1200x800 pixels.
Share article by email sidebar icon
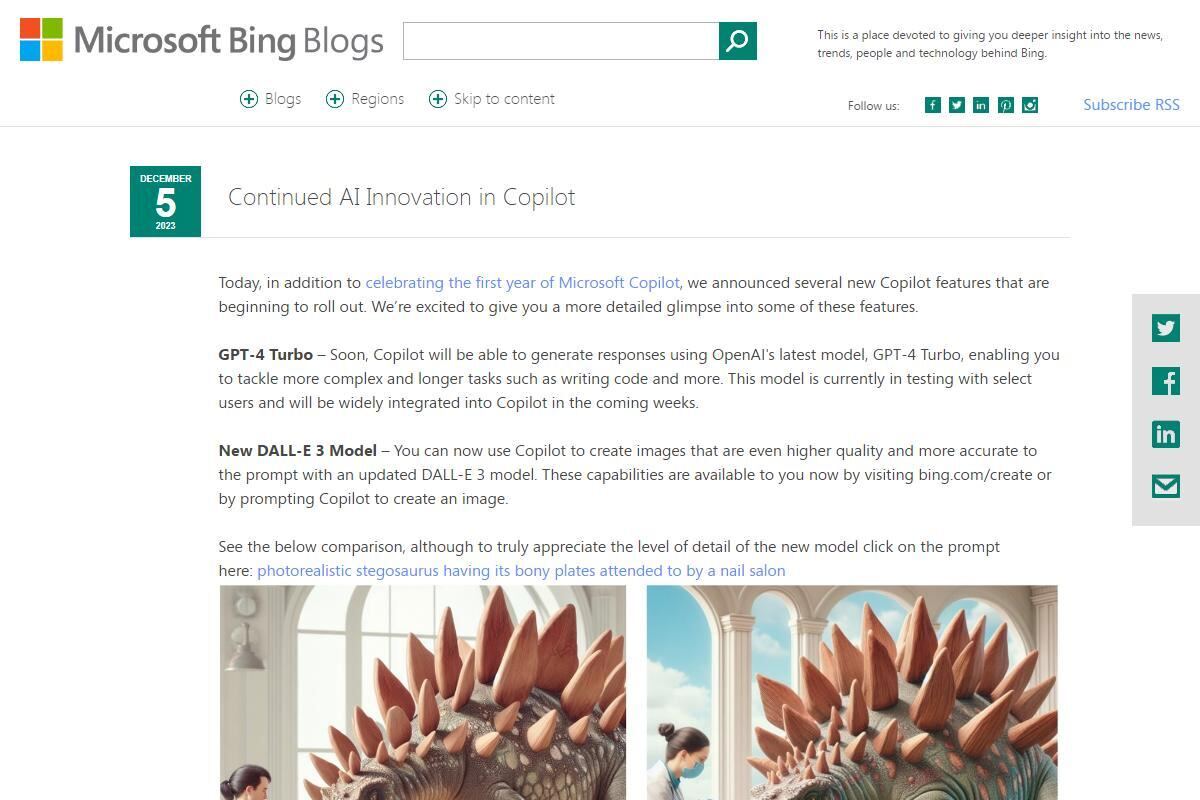click(1166, 486)
